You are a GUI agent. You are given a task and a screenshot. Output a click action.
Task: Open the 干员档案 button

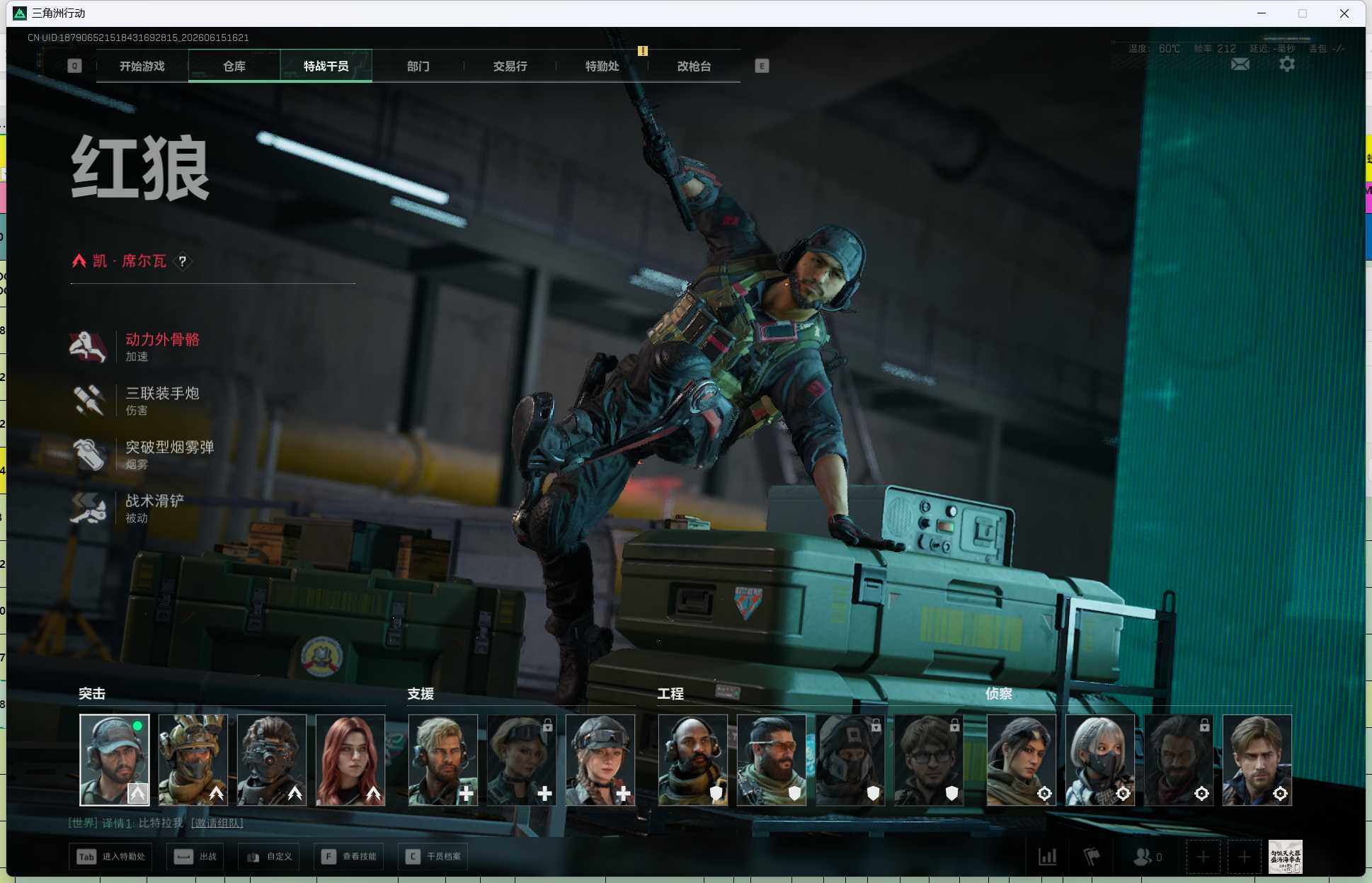[x=433, y=857]
